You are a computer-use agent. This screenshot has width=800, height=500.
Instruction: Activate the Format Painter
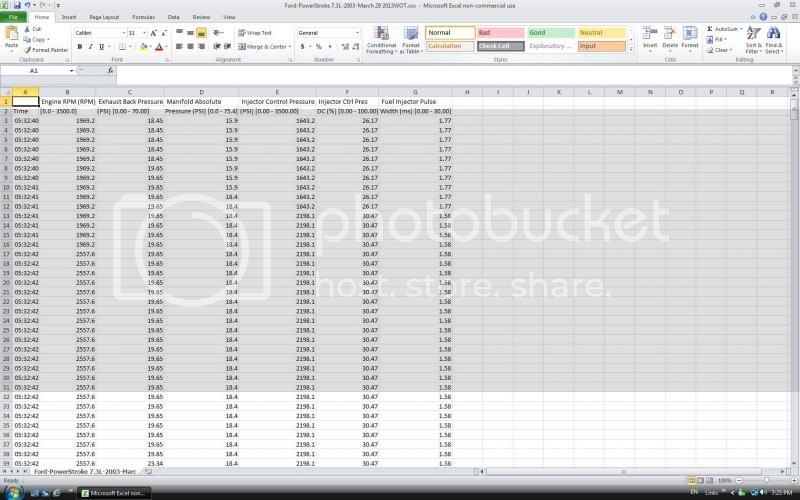pos(46,50)
